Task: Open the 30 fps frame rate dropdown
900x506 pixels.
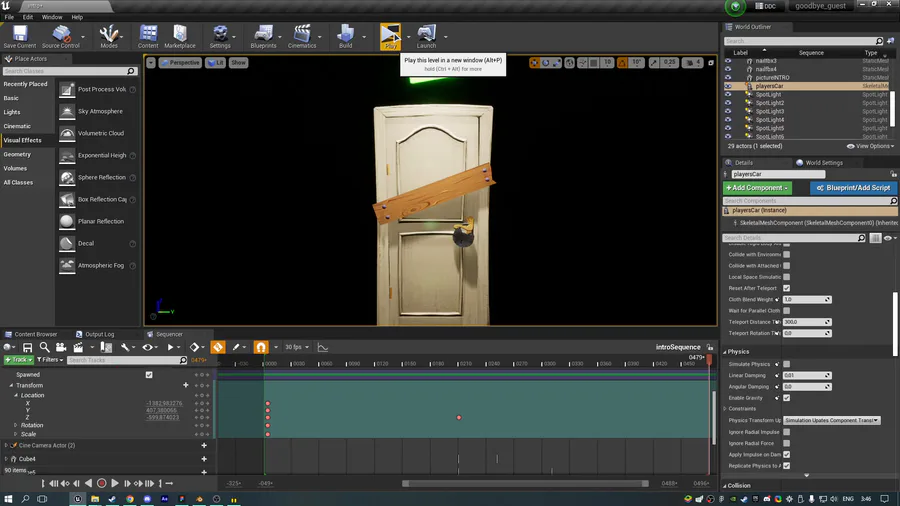Action: 297,347
